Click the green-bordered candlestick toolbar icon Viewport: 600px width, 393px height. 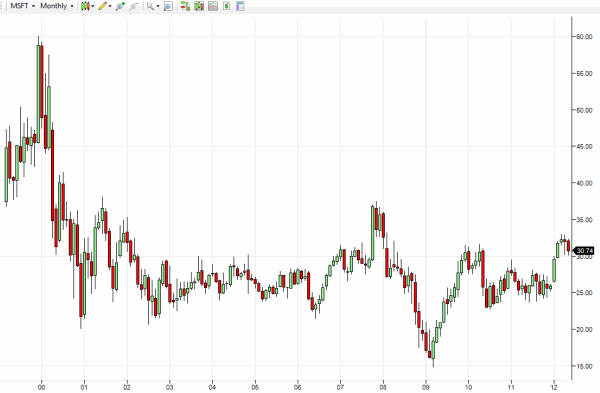(199, 6)
